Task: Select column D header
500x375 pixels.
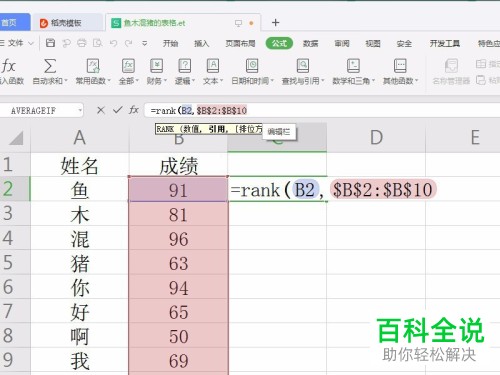Action: tap(376, 138)
